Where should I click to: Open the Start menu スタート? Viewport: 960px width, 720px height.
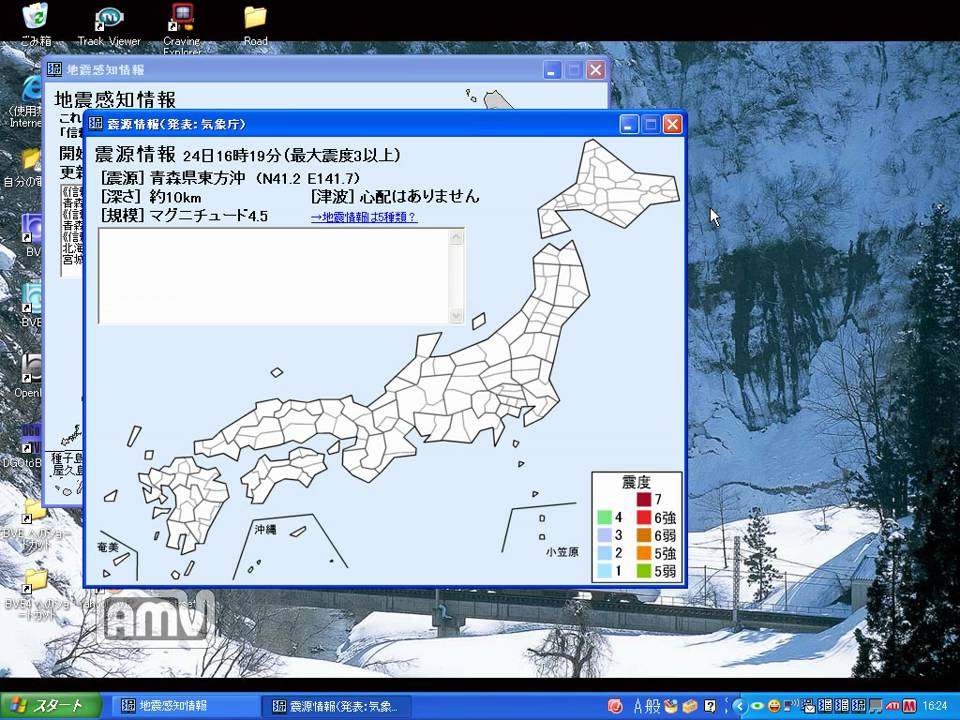pos(51,705)
